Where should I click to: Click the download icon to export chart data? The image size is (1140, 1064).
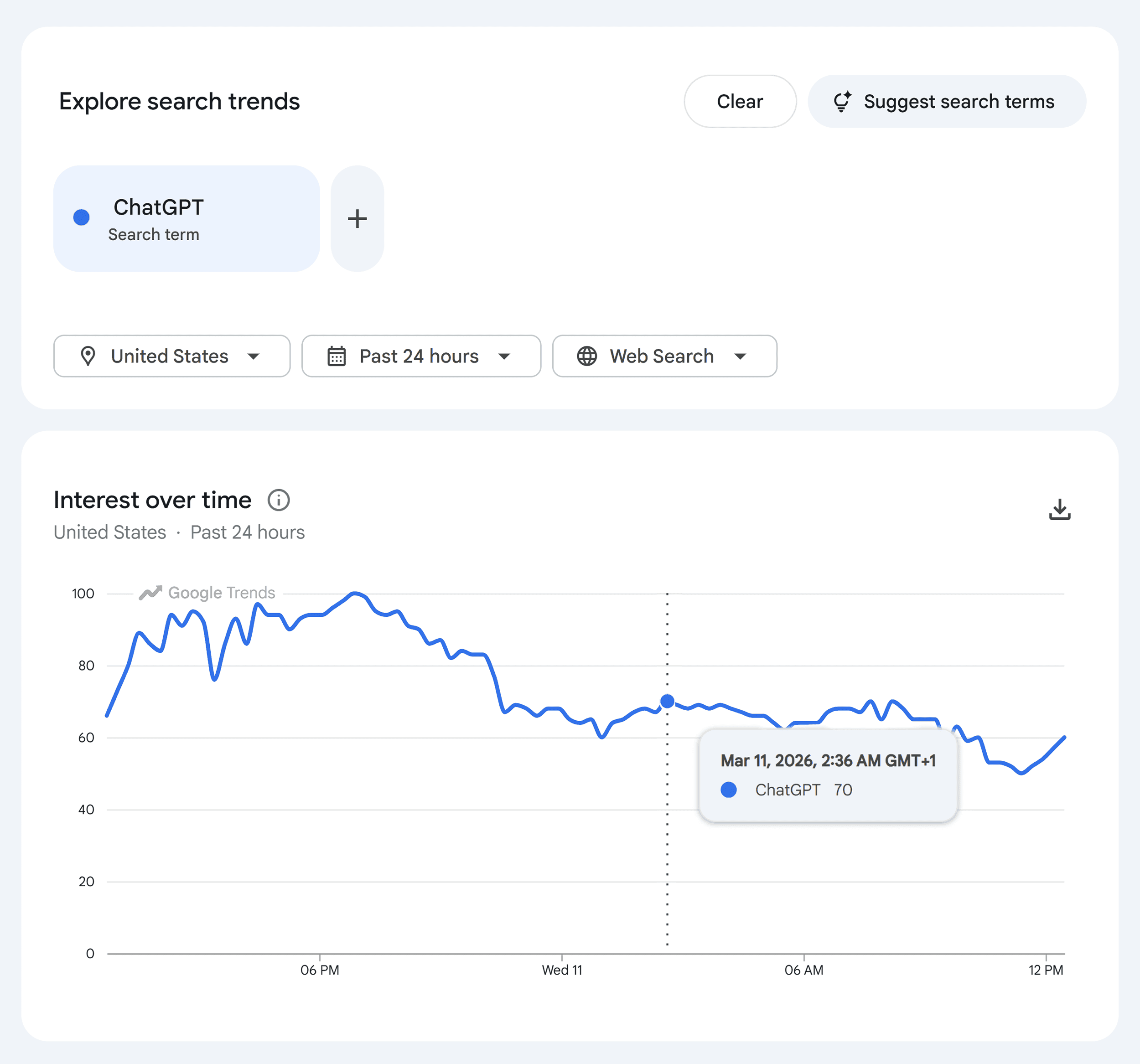pos(1060,509)
